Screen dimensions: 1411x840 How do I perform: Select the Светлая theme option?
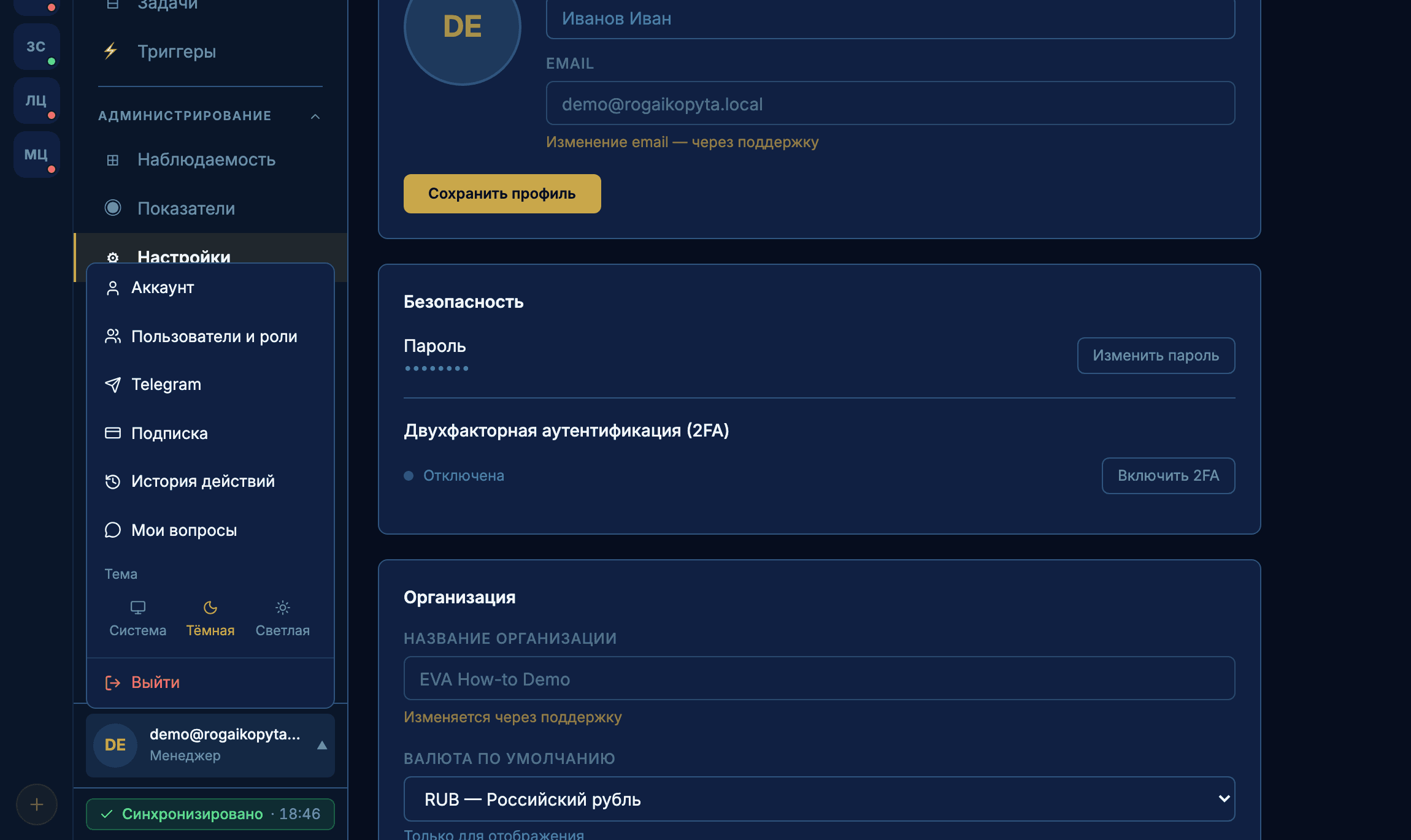click(283, 618)
